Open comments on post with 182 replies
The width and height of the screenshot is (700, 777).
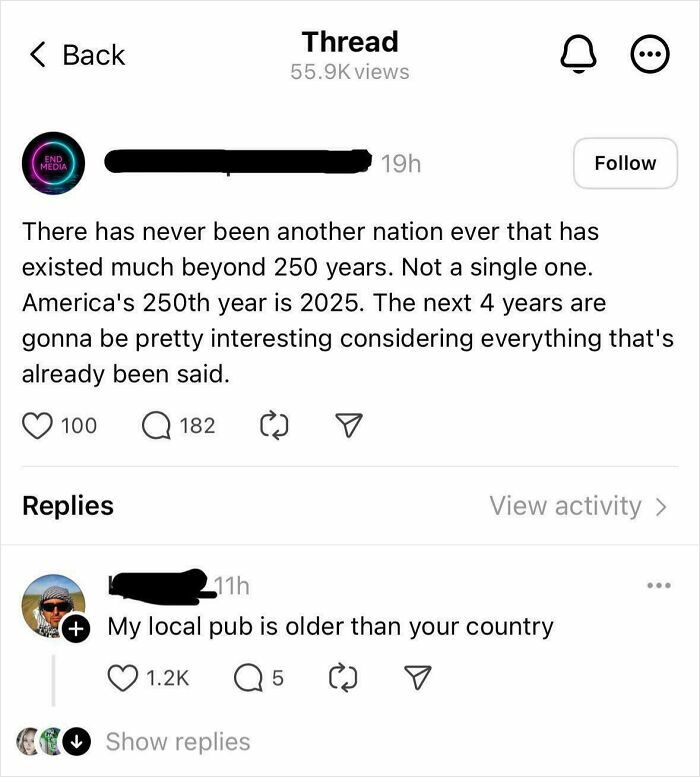pos(157,426)
